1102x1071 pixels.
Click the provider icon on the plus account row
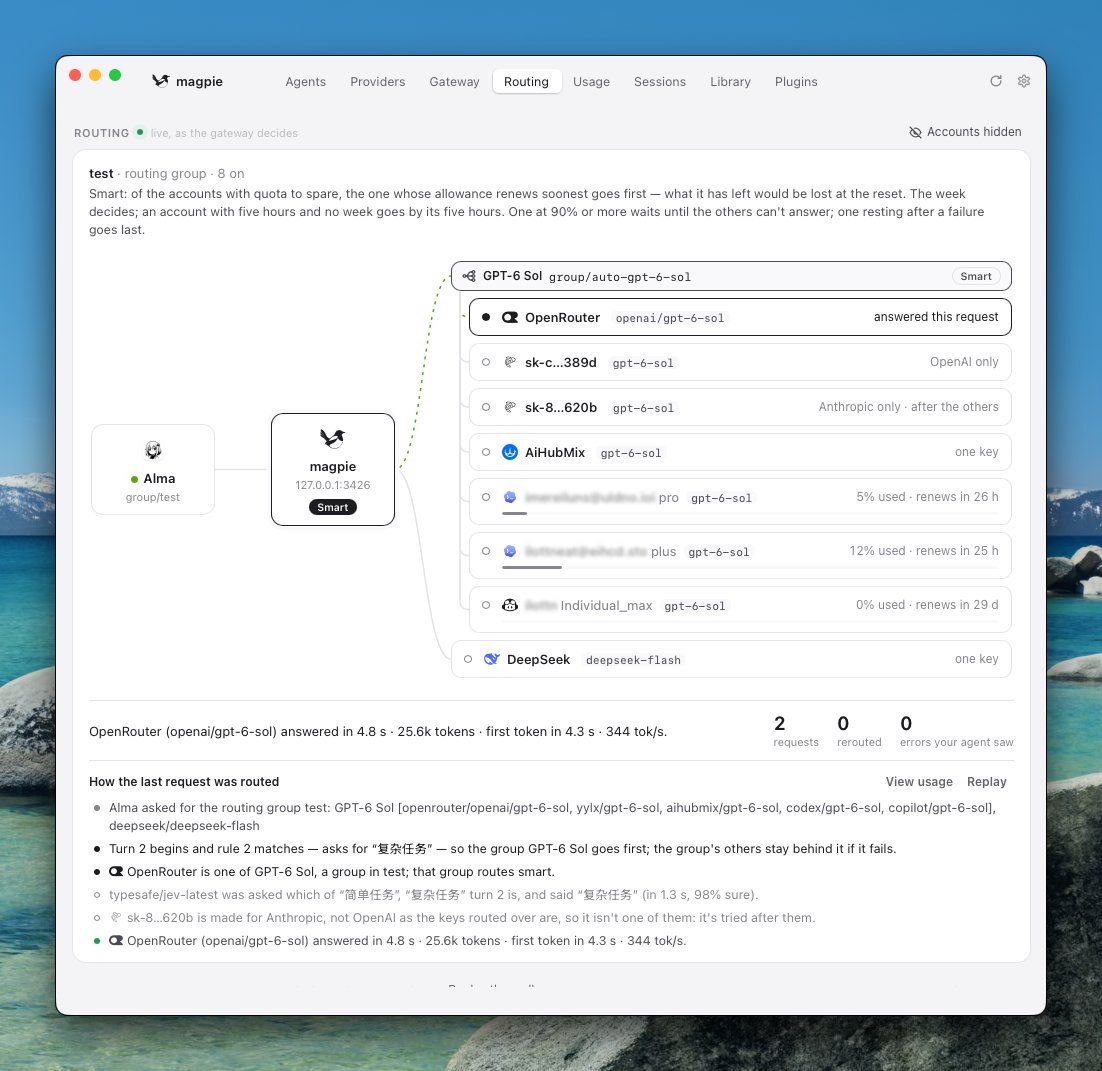click(x=510, y=551)
